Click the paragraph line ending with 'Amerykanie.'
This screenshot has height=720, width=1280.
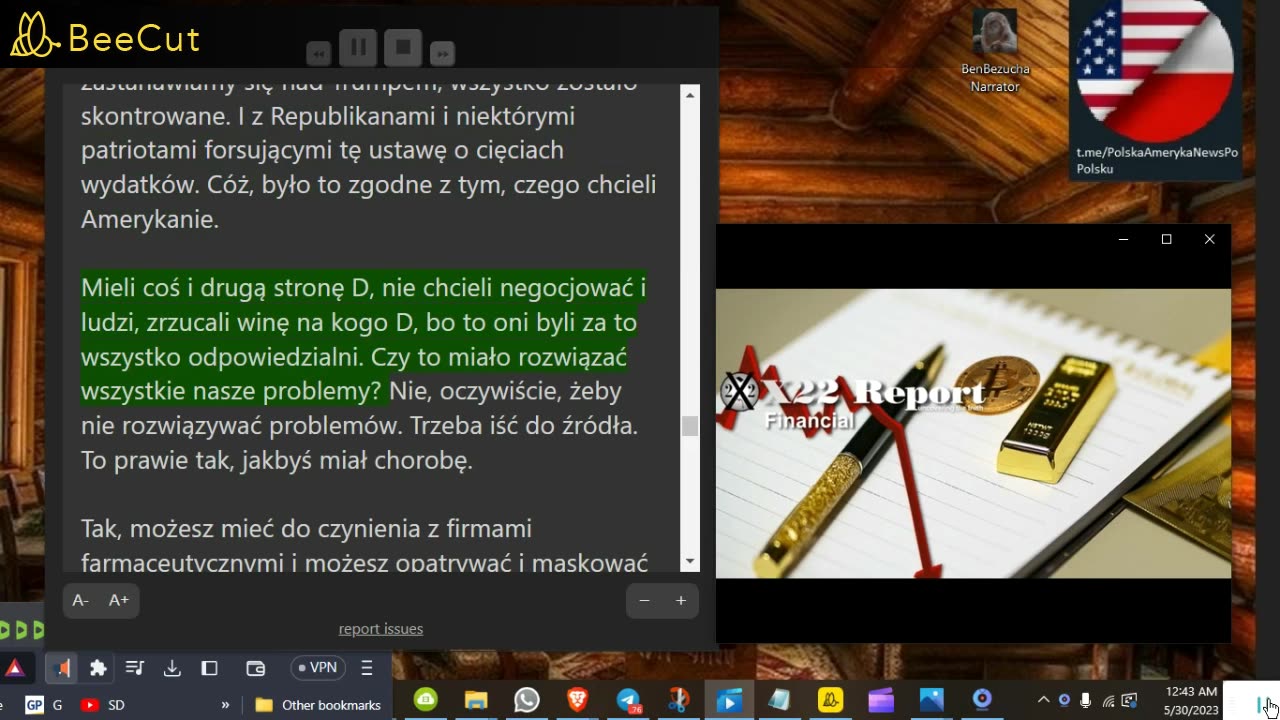(150, 219)
